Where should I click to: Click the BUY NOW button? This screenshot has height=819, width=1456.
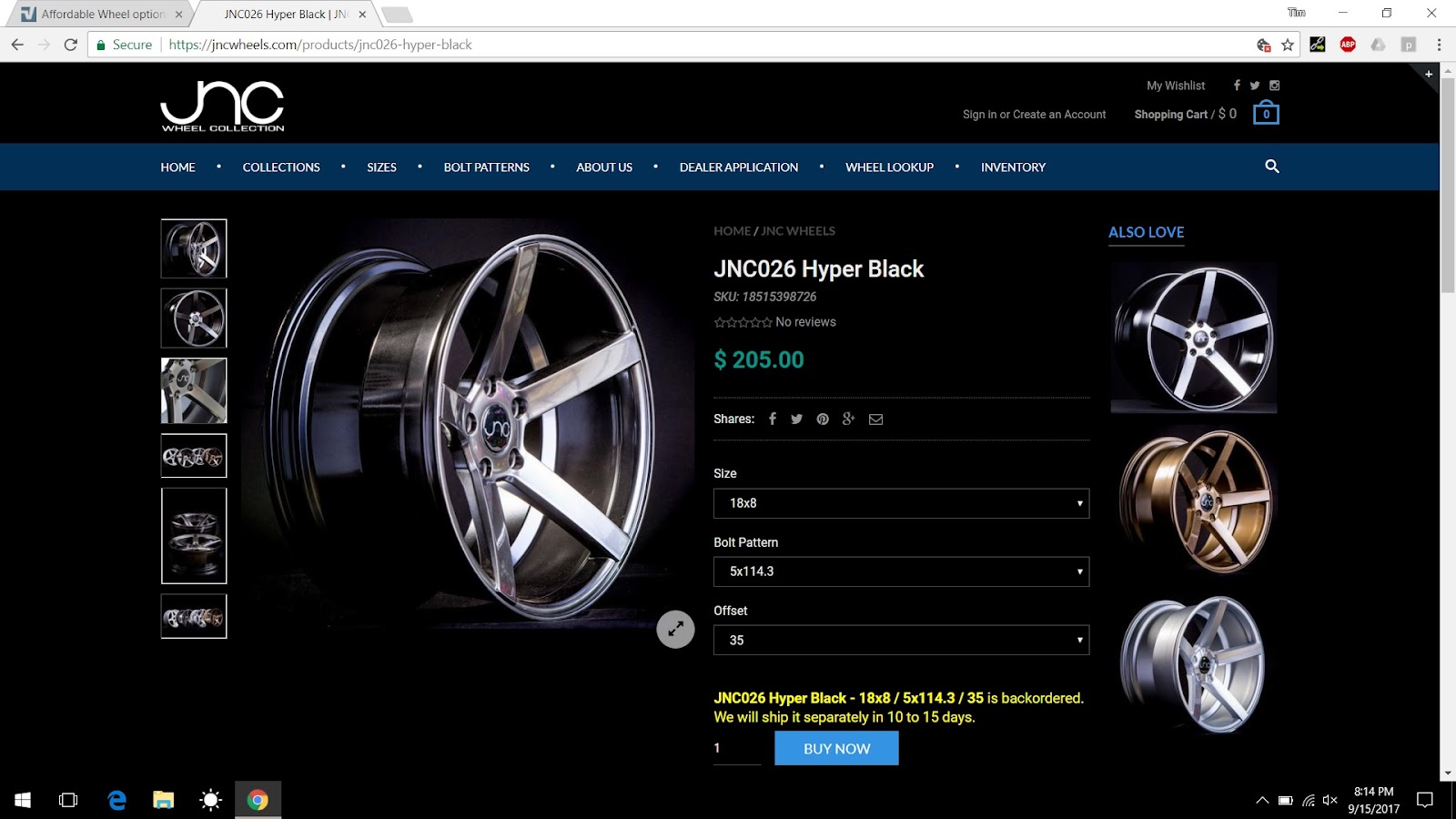click(x=836, y=748)
